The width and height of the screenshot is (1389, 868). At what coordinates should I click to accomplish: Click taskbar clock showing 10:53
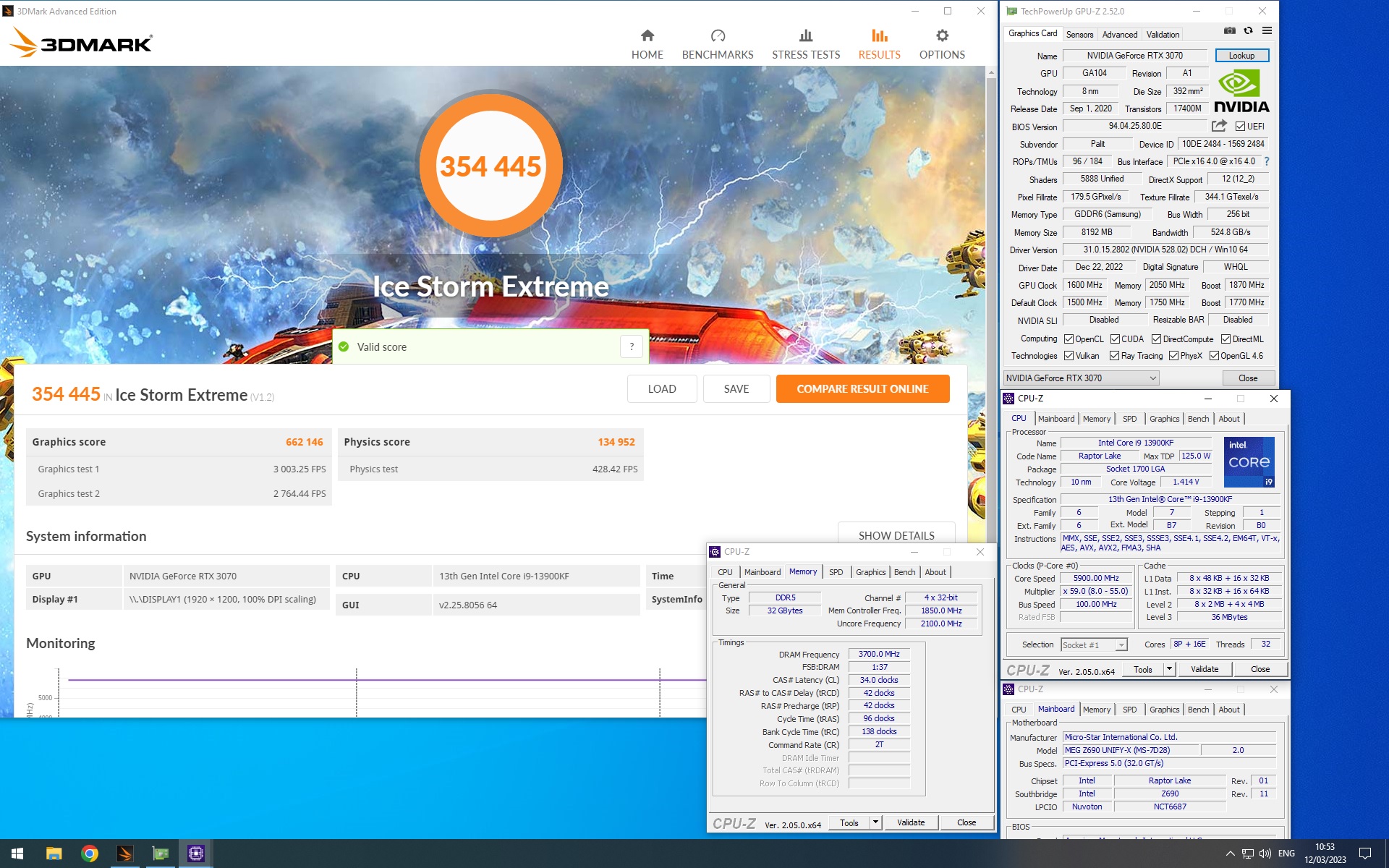[x=1325, y=854]
